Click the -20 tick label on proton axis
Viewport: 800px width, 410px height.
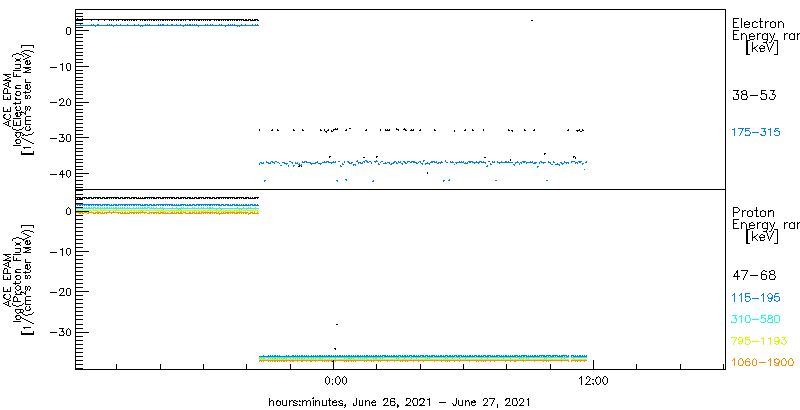coord(60,291)
